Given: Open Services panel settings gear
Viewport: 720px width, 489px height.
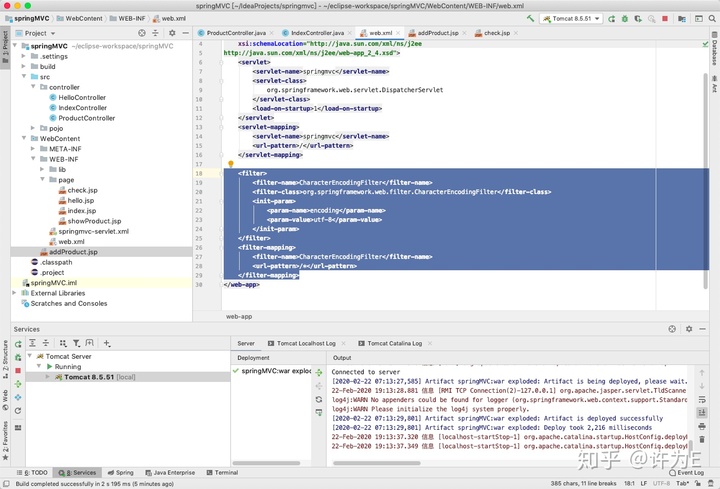Looking at the screenshot, I should (689, 329).
